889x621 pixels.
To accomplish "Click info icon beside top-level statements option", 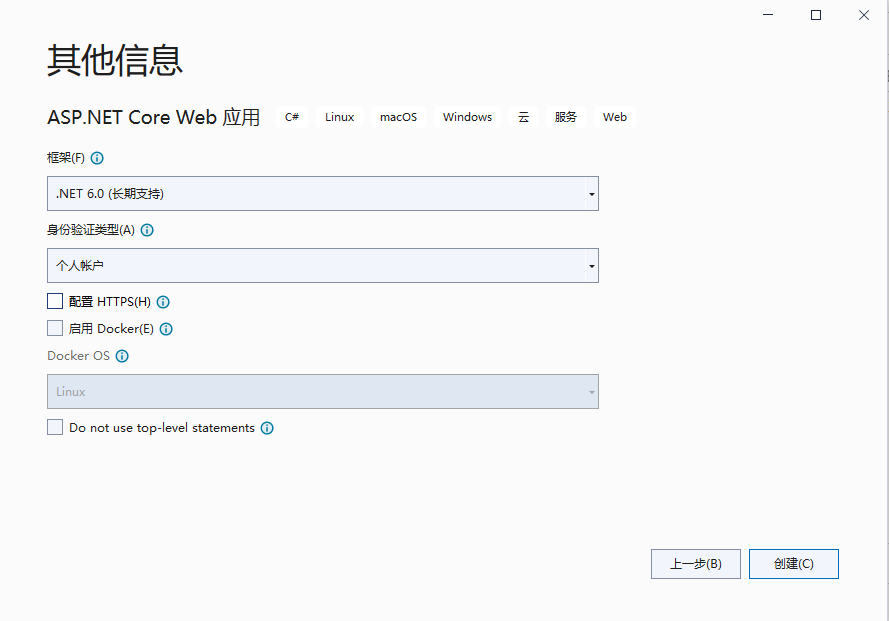I will [x=267, y=428].
